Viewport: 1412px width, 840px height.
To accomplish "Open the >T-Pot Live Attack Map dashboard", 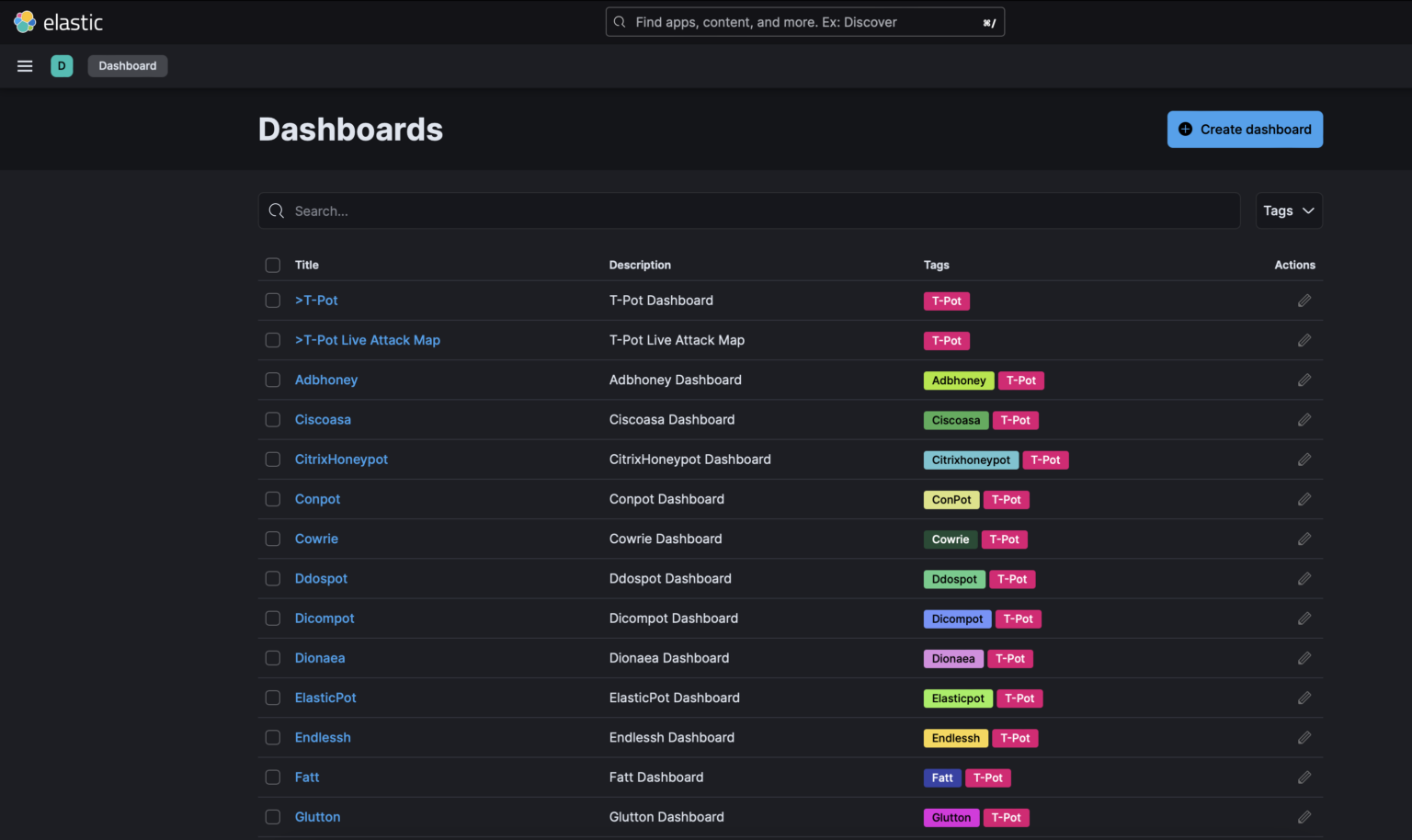I will pyautogui.click(x=367, y=340).
